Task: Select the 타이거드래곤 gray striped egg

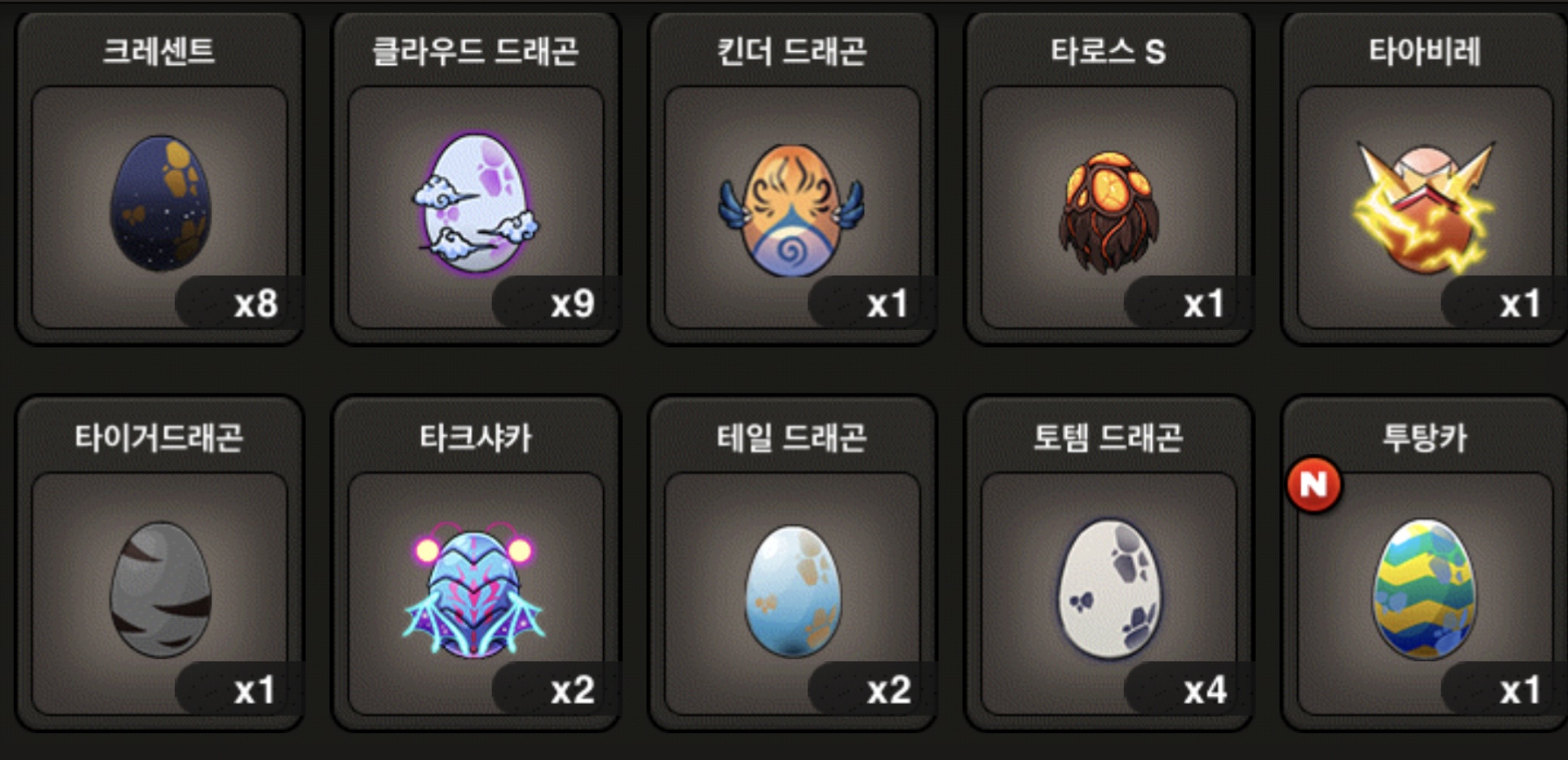Action: click(160, 590)
